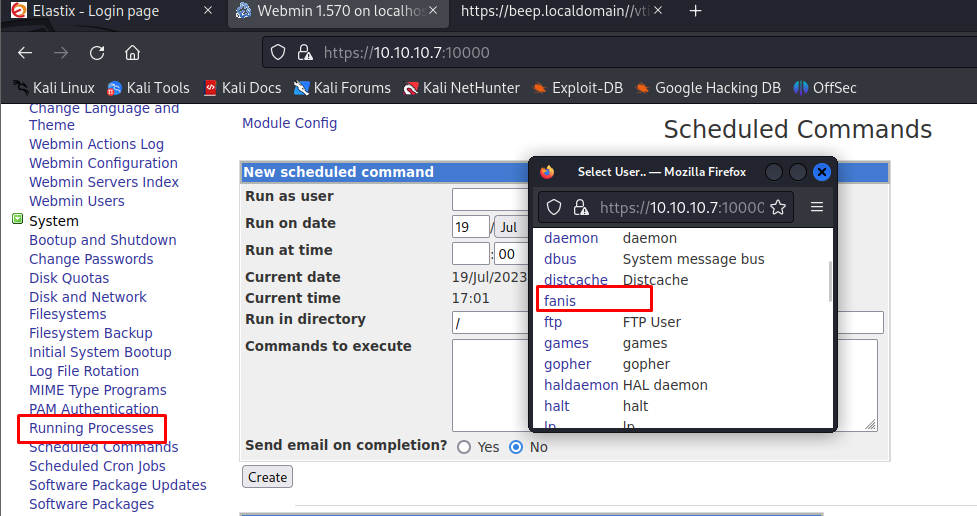Close the Webmin 1.570 tab
Image resolution: width=977 pixels, height=516 pixels.
[x=433, y=11]
